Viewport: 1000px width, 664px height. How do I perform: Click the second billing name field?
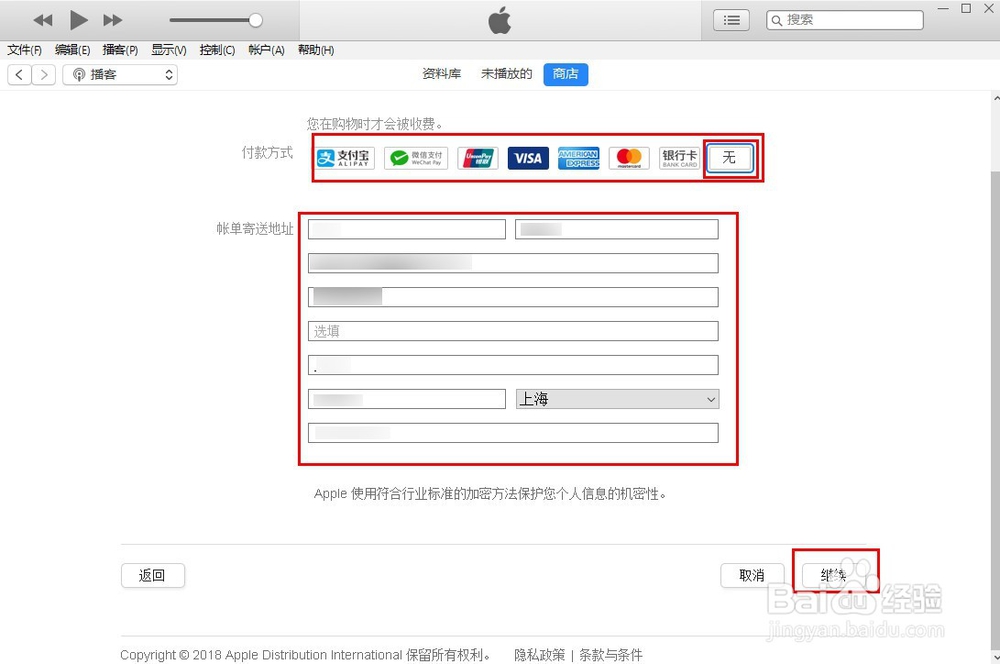click(x=617, y=229)
